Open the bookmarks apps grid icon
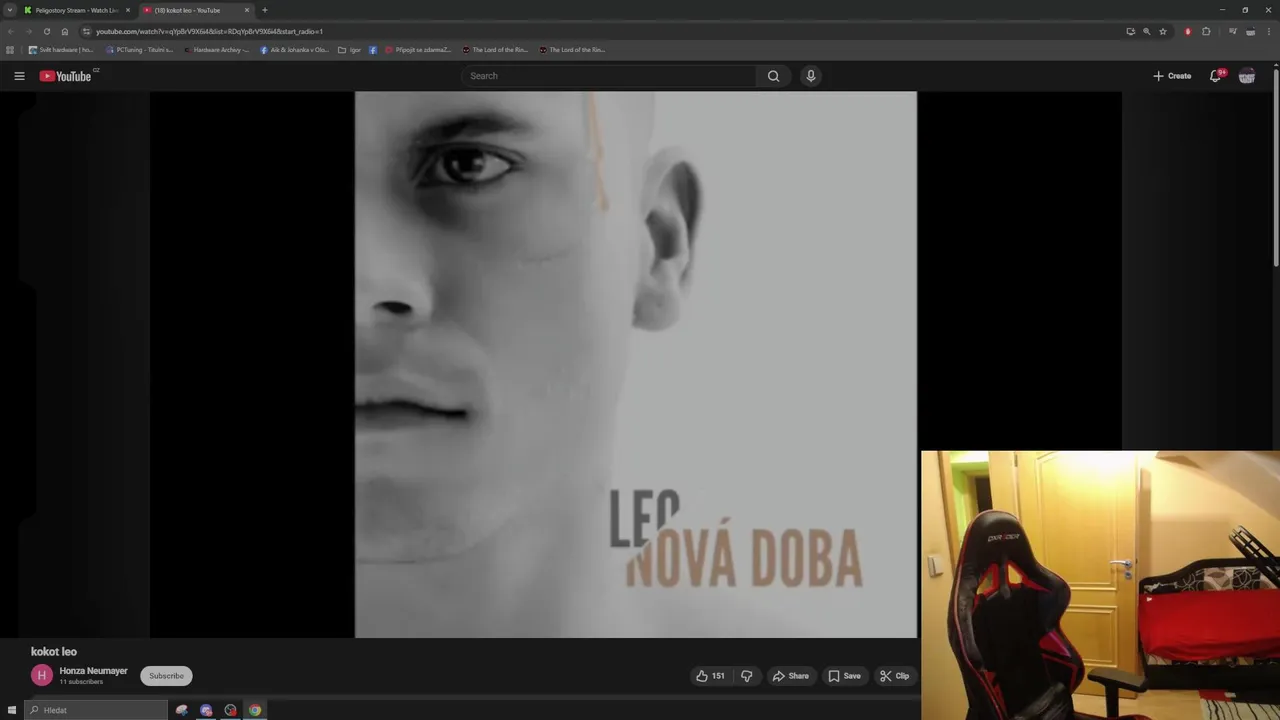This screenshot has height=720, width=1280. point(10,49)
